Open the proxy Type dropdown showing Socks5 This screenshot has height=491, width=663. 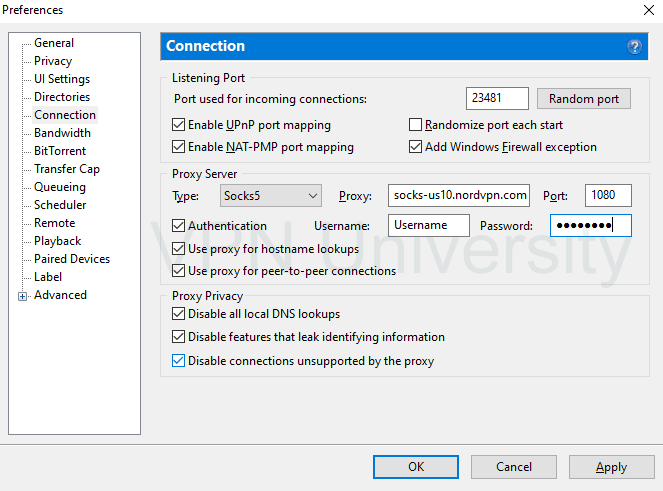click(271, 196)
